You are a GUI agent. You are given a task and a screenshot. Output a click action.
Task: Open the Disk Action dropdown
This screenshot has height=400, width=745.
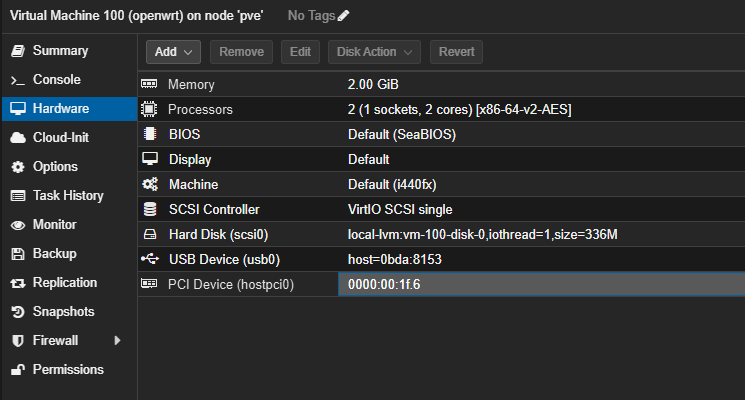click(375, 51)
